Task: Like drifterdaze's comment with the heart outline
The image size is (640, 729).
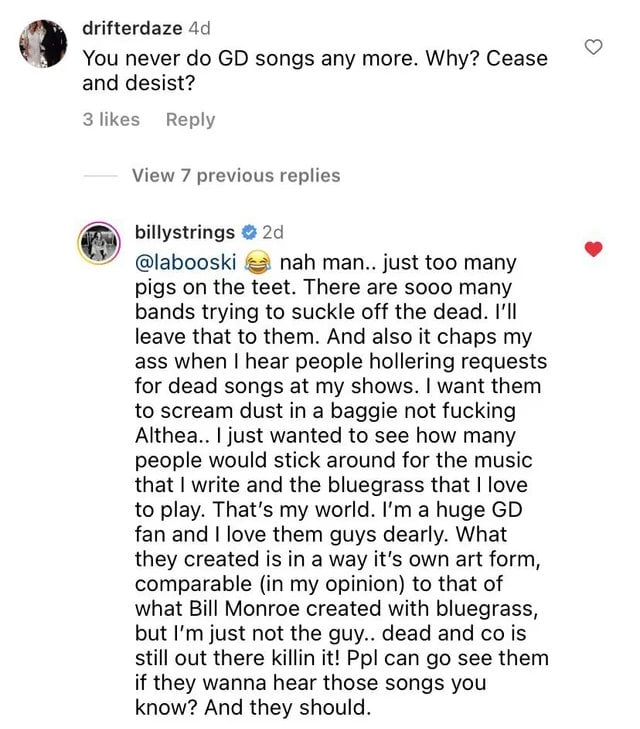Action: (x=593, y=47)
